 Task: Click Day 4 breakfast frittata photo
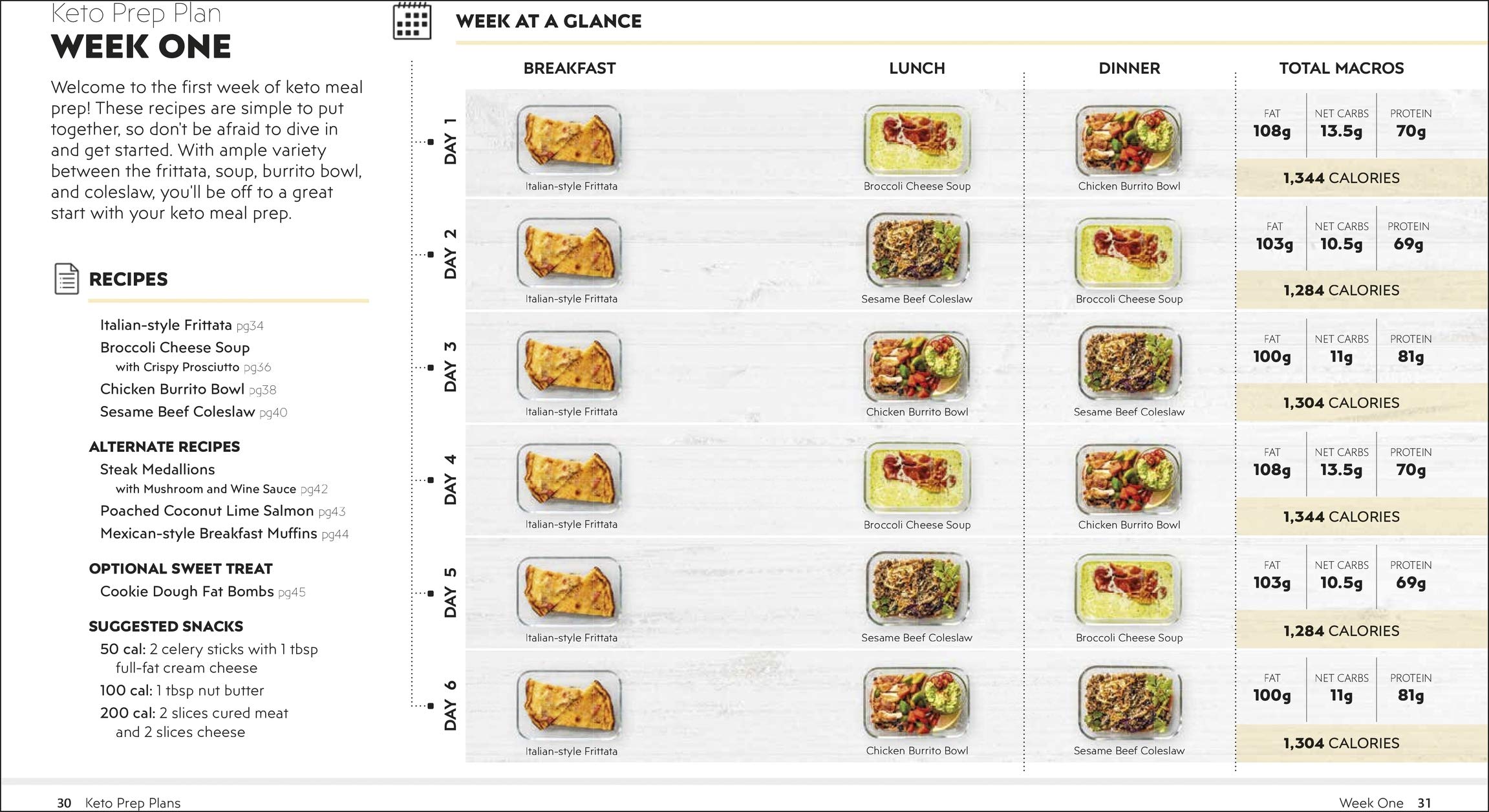pyautogui.click(x=570, y=478)
